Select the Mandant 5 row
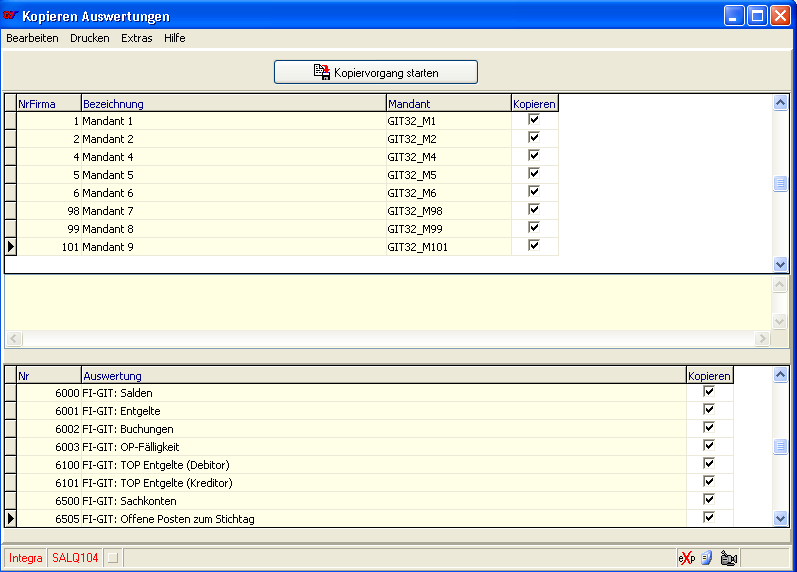The width and height of the screenshot is (797, 572). 233,175
